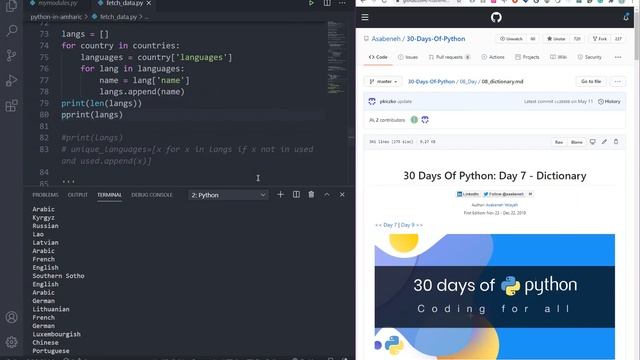Click 08_Day folder in file path
The height and width of the screenshot is (360, 640).
point(468,82)
